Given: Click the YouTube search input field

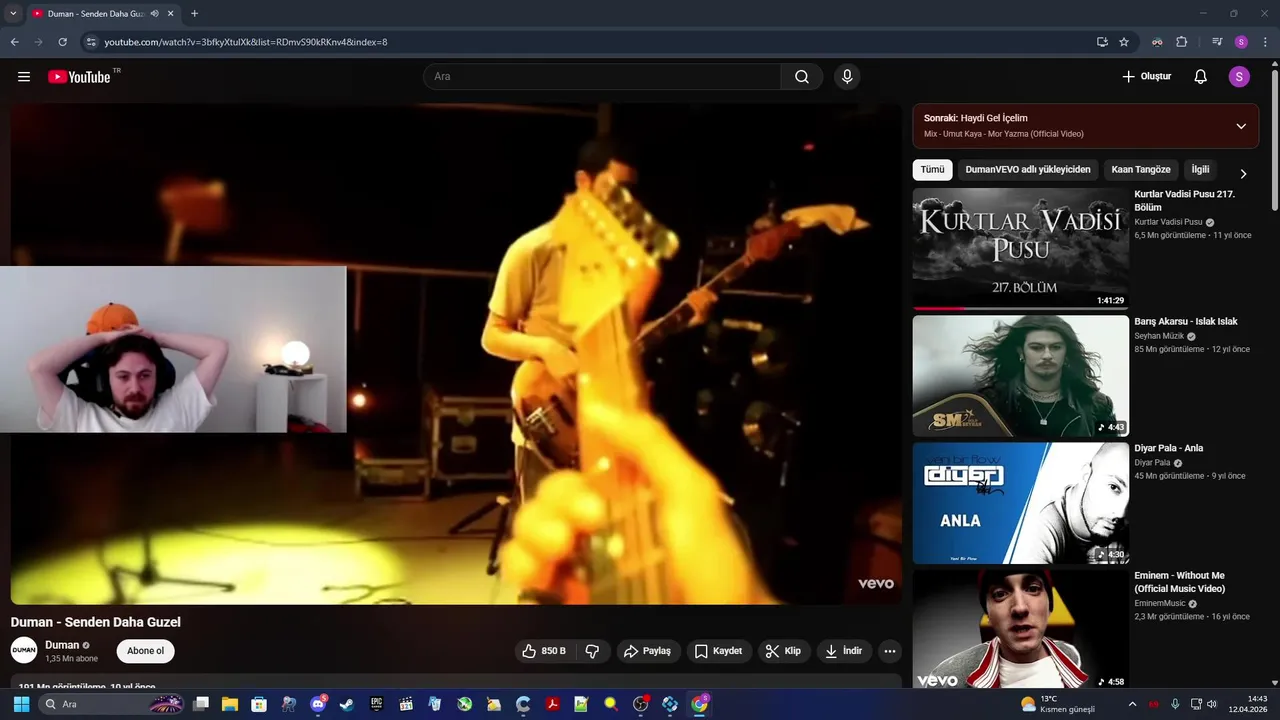Looking at the screenshot, I should point(602,77).
